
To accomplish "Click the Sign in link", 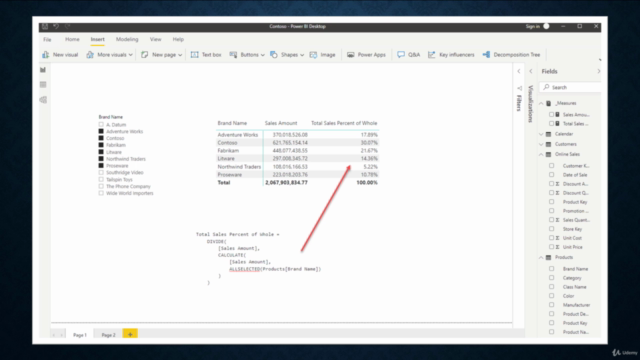I will pyautogui.click(x=533, y=26).
